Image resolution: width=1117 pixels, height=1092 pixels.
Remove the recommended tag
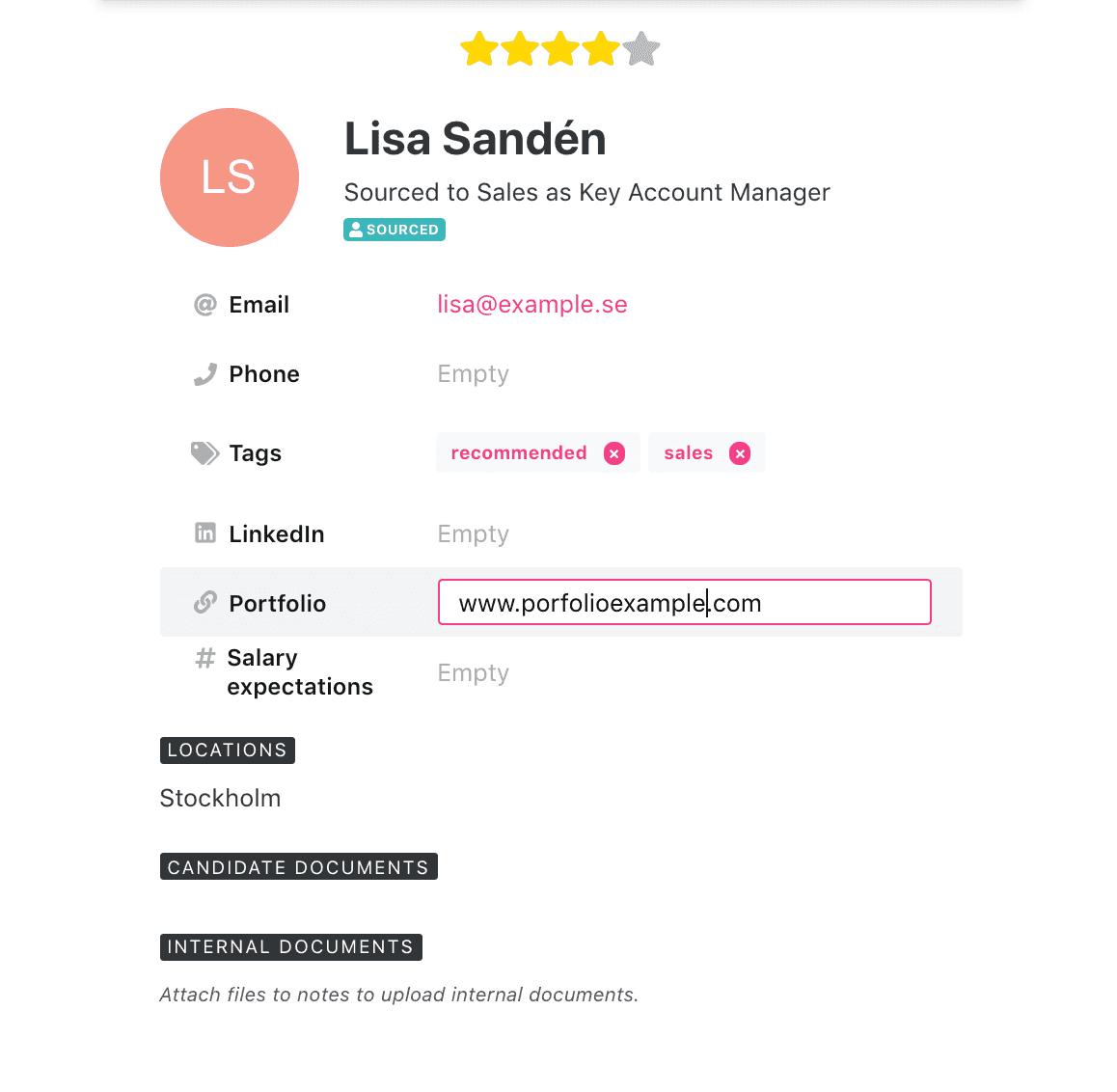pos(614,453)
